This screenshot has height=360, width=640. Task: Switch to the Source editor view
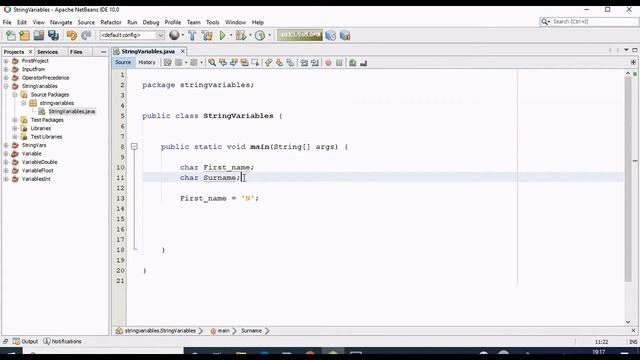[x=123, y=62]
